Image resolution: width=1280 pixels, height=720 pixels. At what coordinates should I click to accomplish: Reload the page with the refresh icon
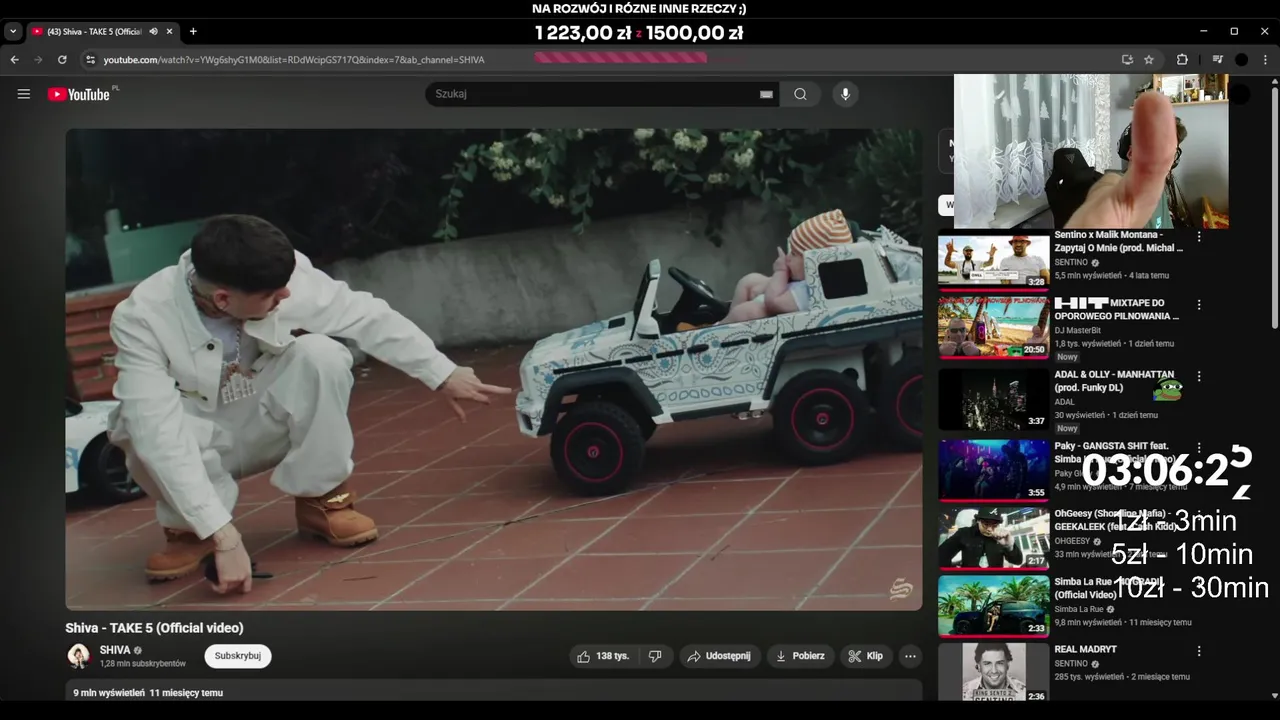pyautogui.click(x=62, y=60)
